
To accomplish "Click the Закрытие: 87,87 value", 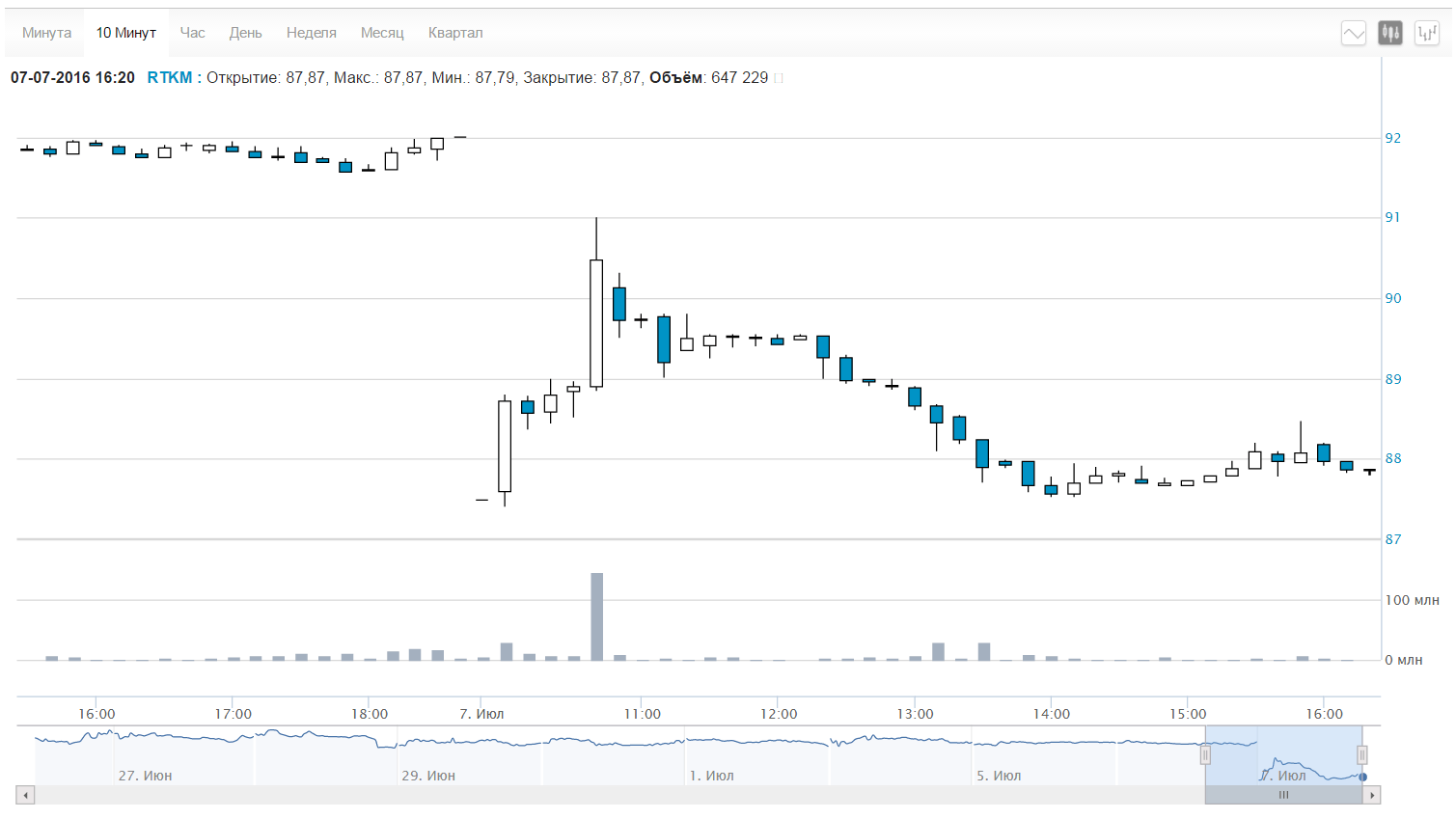I will (582, 77).
